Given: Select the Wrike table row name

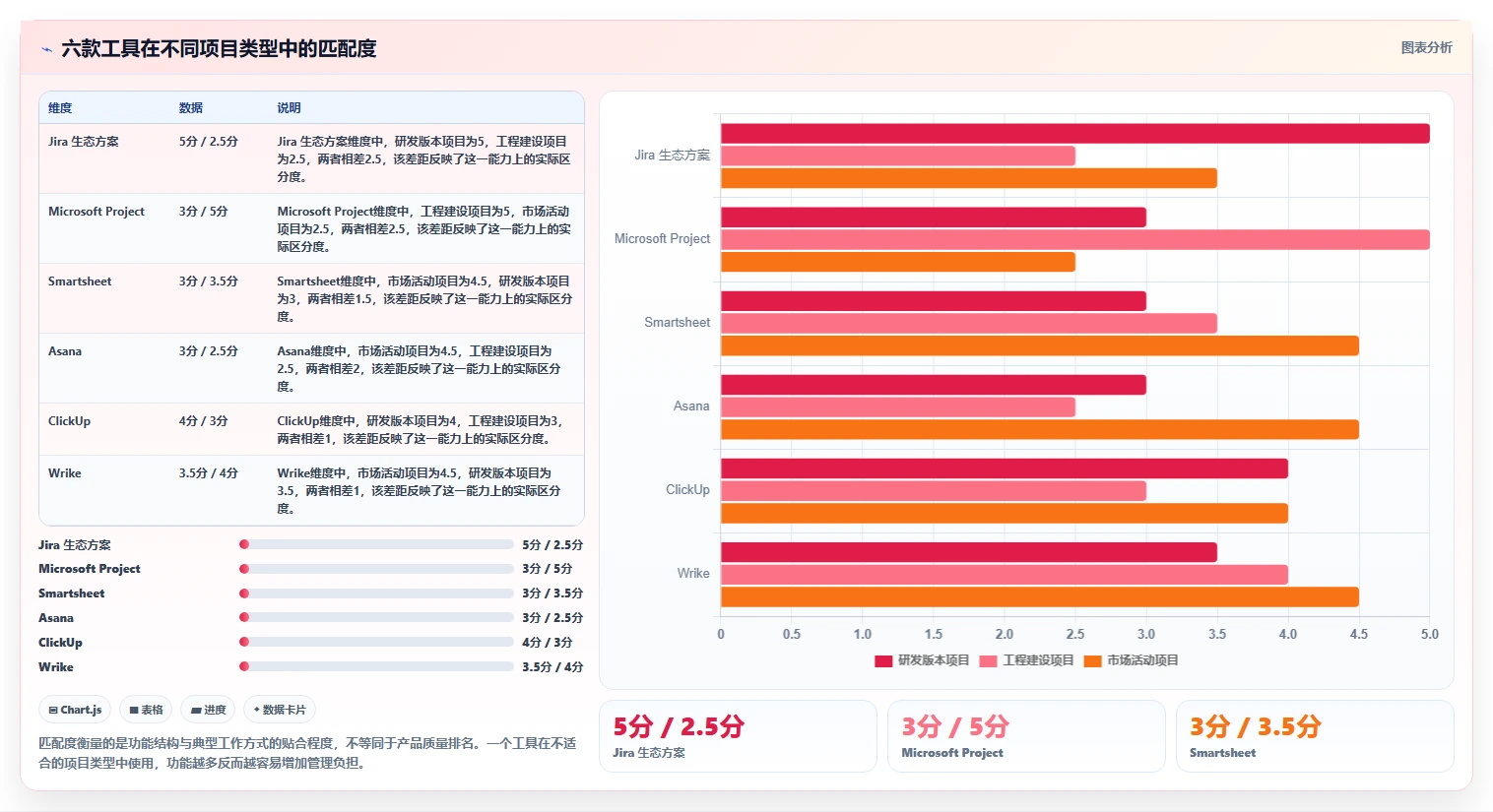Looking at the screenshot, I should (65, 473).
